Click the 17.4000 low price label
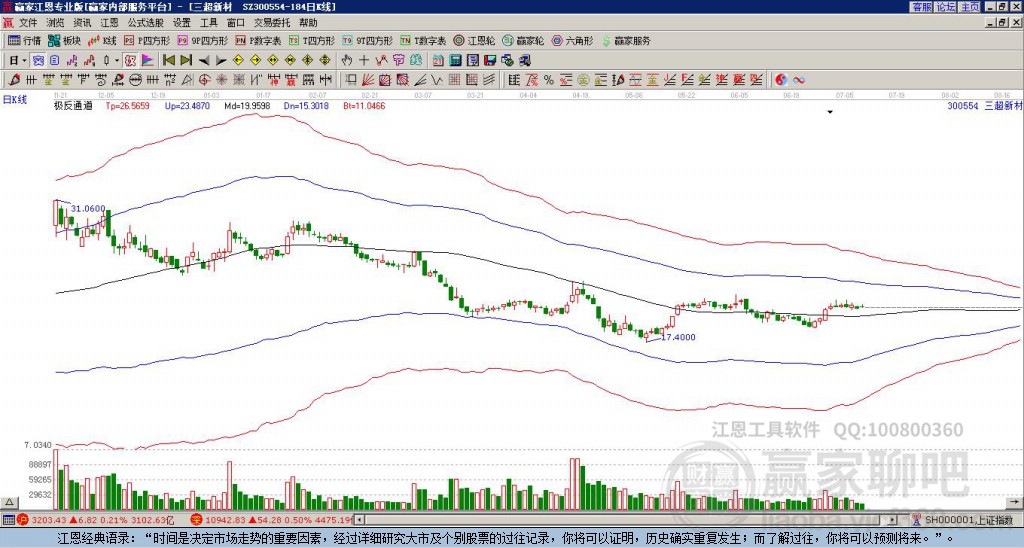1024x548 pixels. (x=678, y=338)
